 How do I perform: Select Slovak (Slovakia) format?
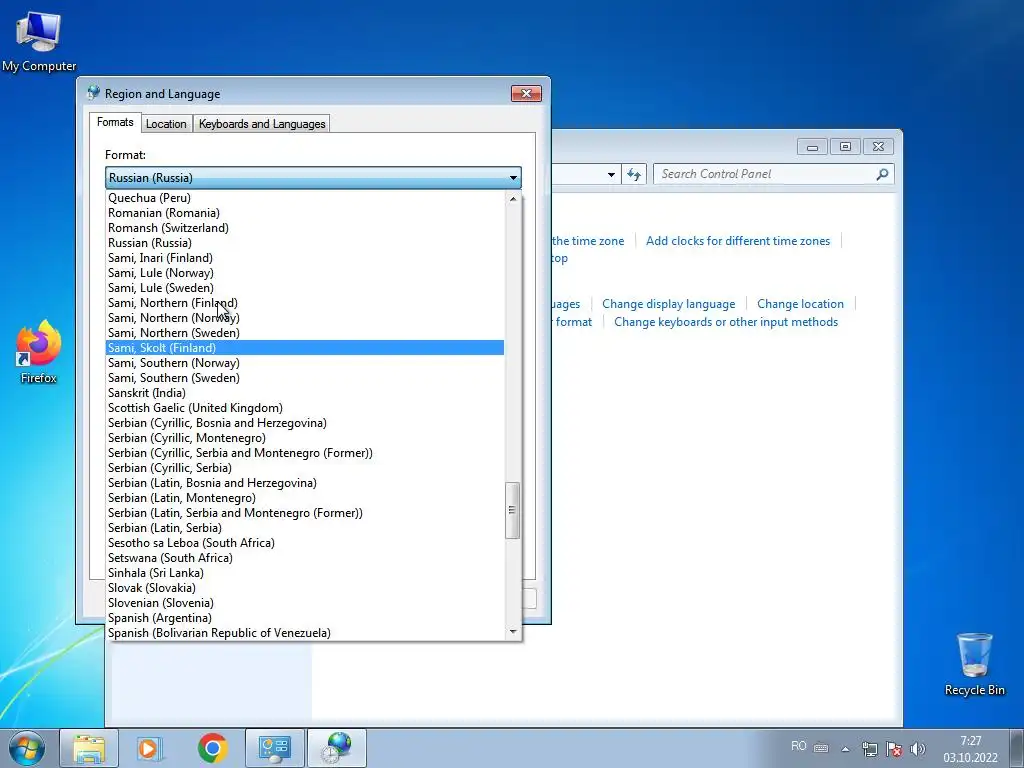click(x=305, y=588)
